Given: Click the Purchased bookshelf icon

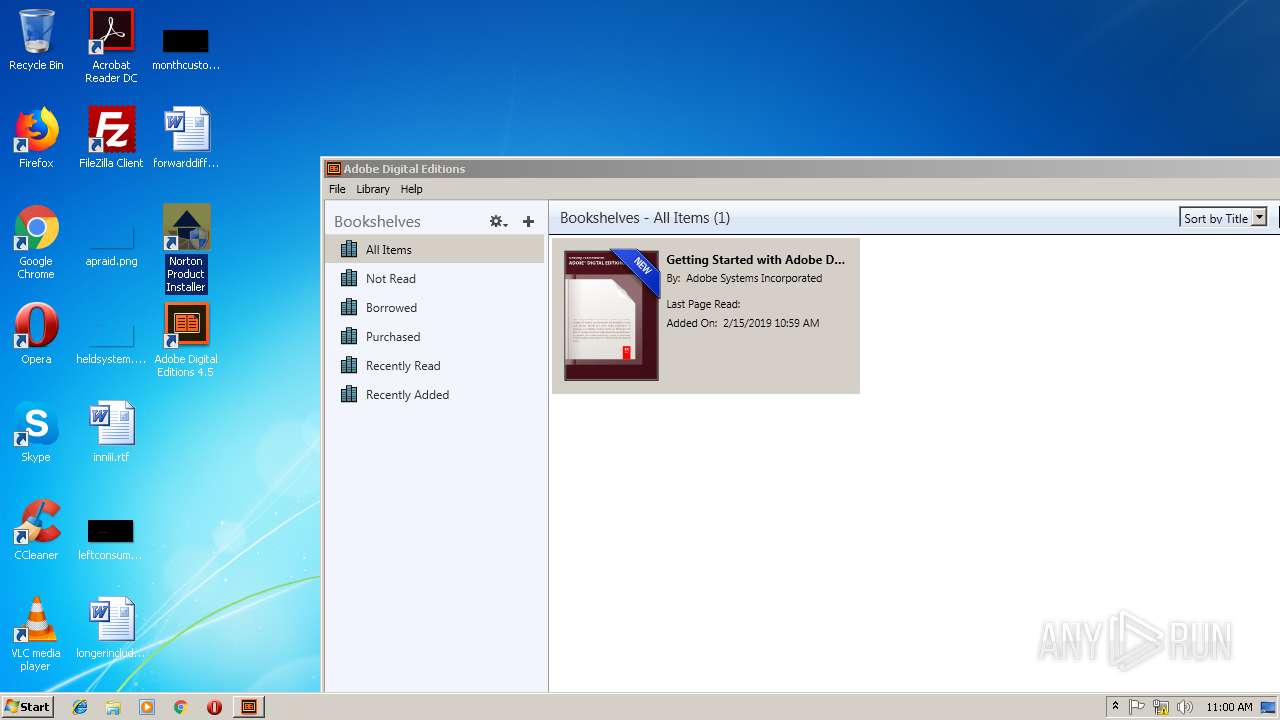Looking at the screenshot, I should pyautogui.click(x=349, y=336).
